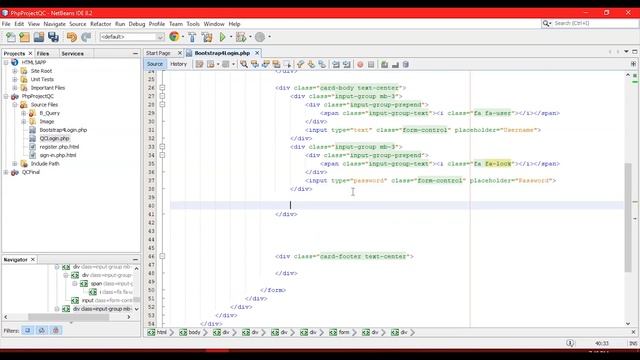Click the Debug Project toolbar icon

[241, 37]
